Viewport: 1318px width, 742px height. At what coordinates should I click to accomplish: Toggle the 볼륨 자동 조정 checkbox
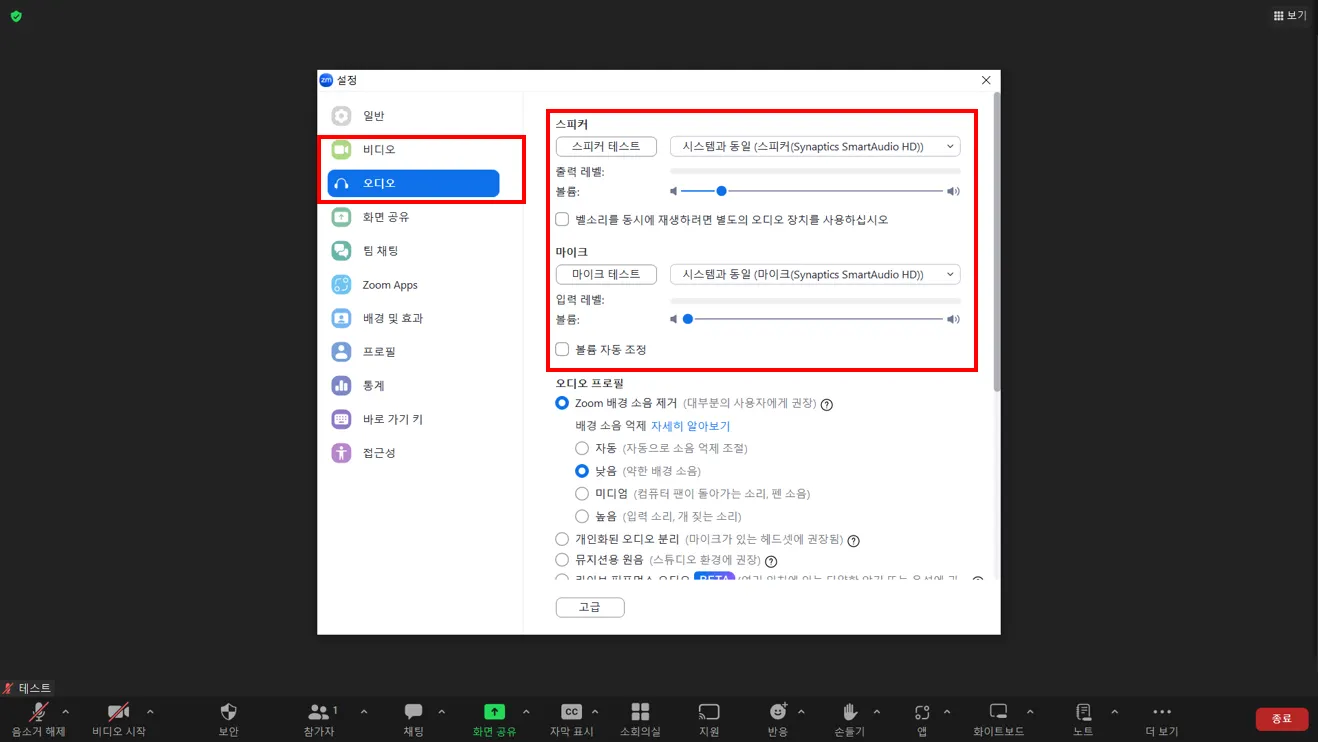(x=562, y=349)
